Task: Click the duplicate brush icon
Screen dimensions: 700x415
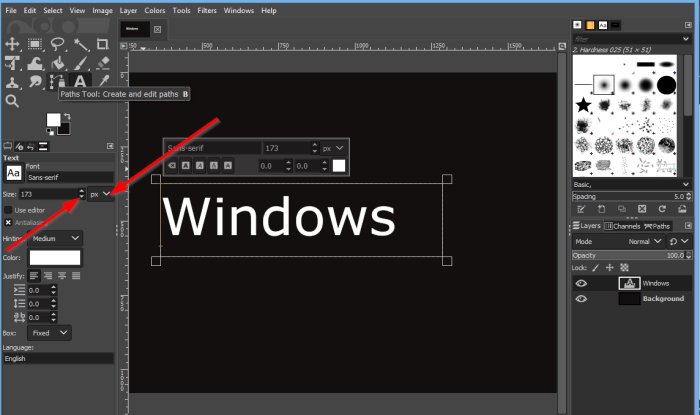Action: coord(621,209)
